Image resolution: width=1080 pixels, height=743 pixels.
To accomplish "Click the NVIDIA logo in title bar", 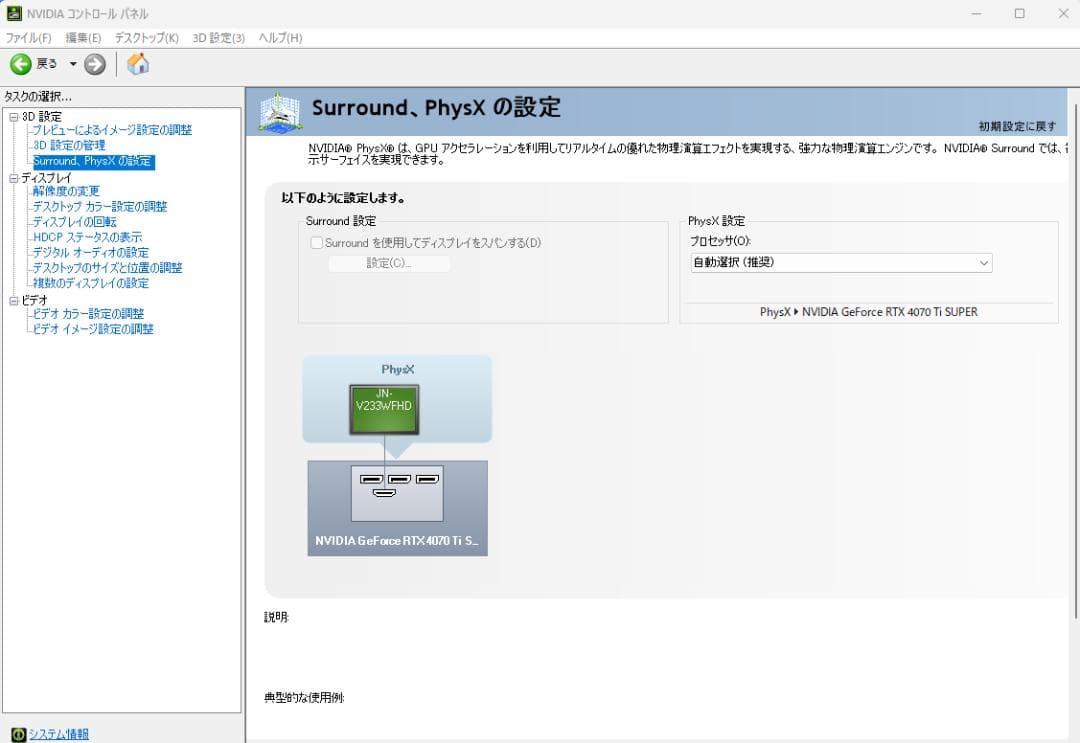I will [x=14, y=13].
